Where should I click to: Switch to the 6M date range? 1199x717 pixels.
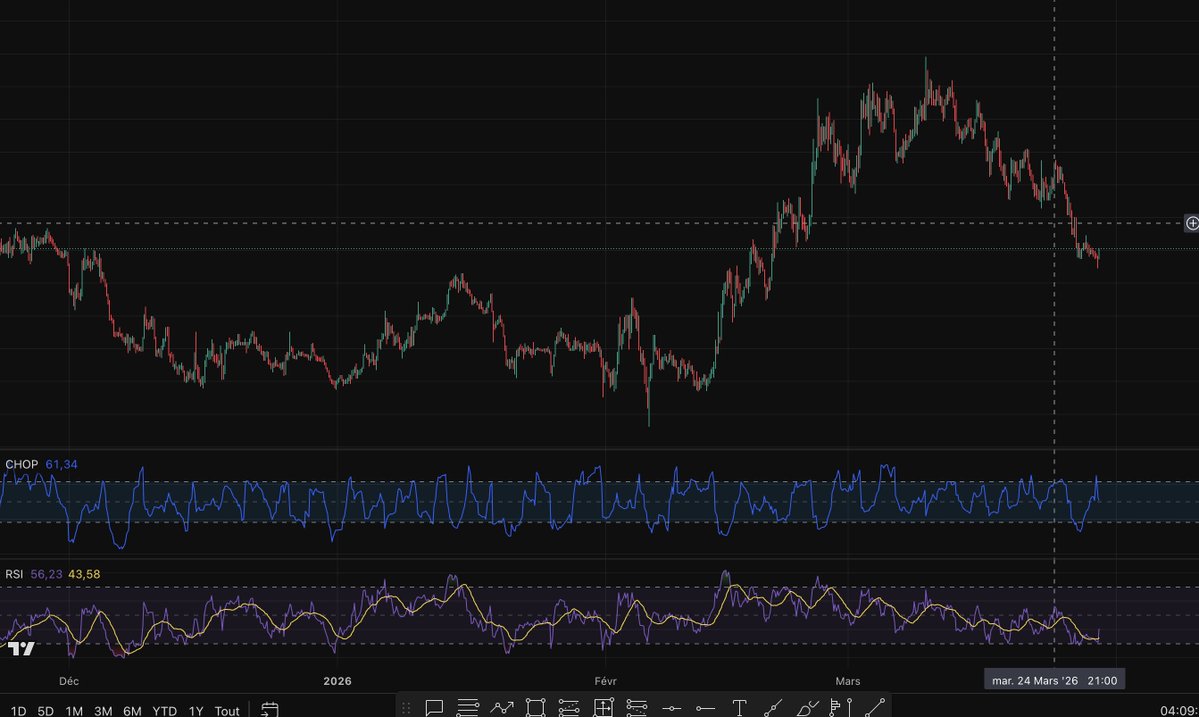(132, 711)
